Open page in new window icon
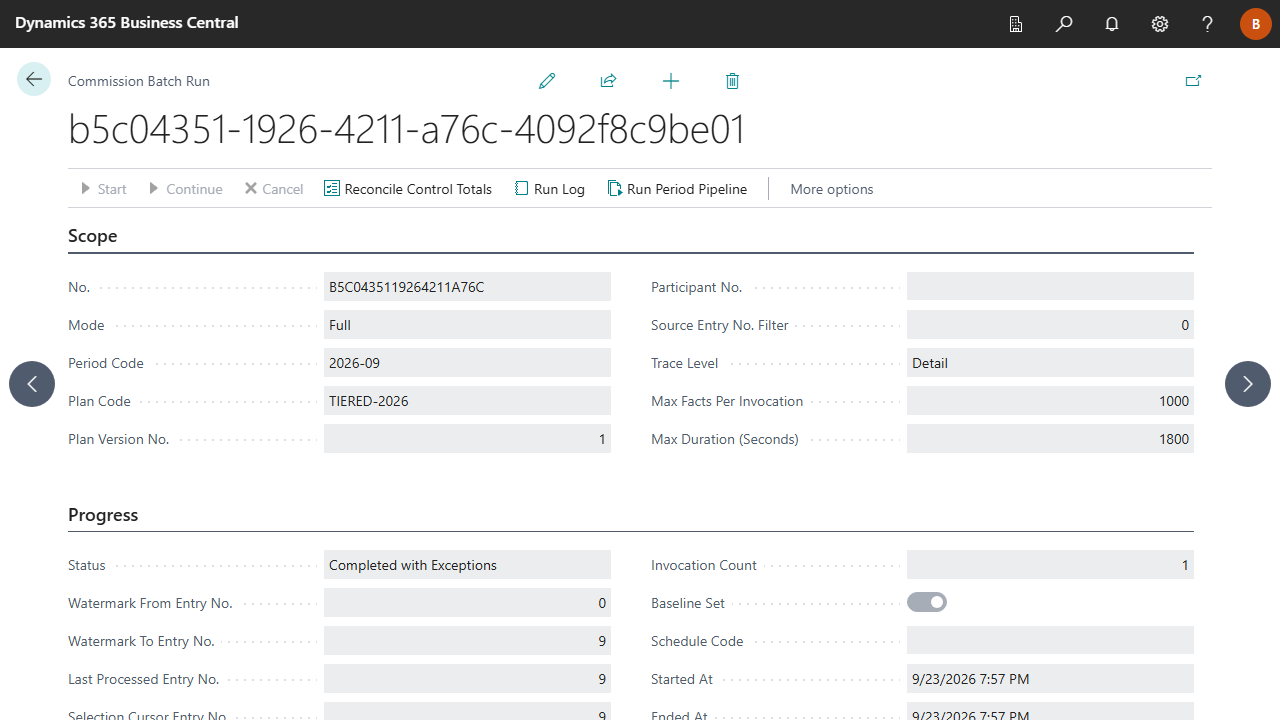 point(1193,81)
